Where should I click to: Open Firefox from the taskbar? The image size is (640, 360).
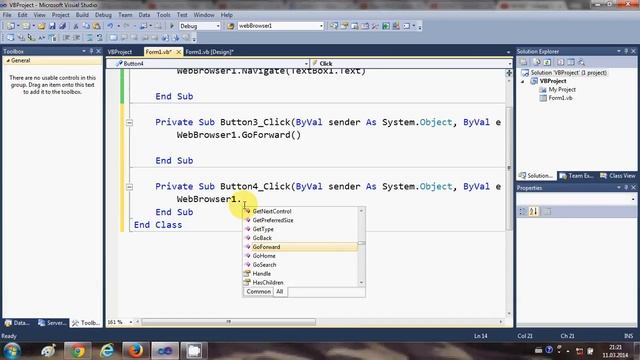(x=136, y=351)
